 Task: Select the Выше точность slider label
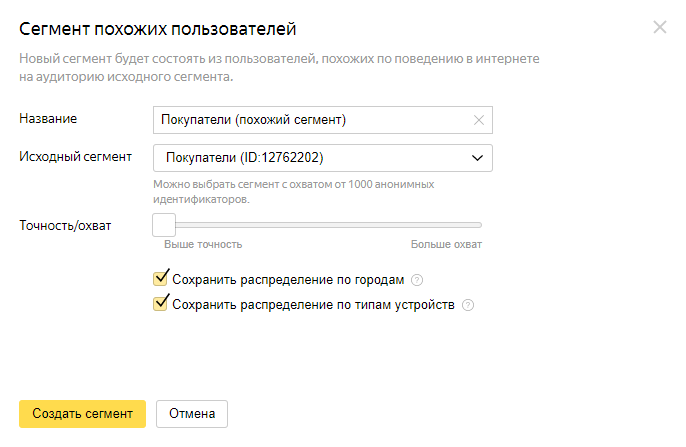[x=203, y=244]
